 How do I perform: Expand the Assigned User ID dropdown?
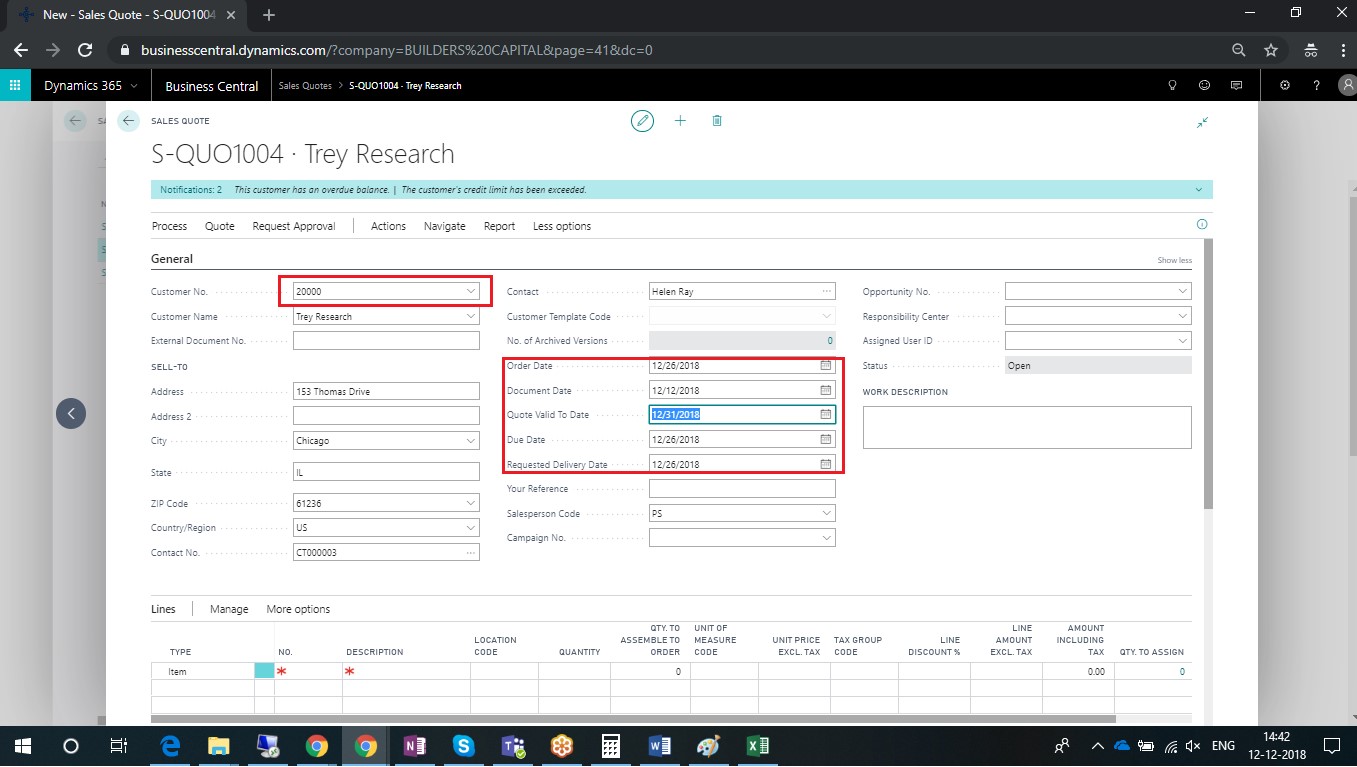coord(1182,341)
